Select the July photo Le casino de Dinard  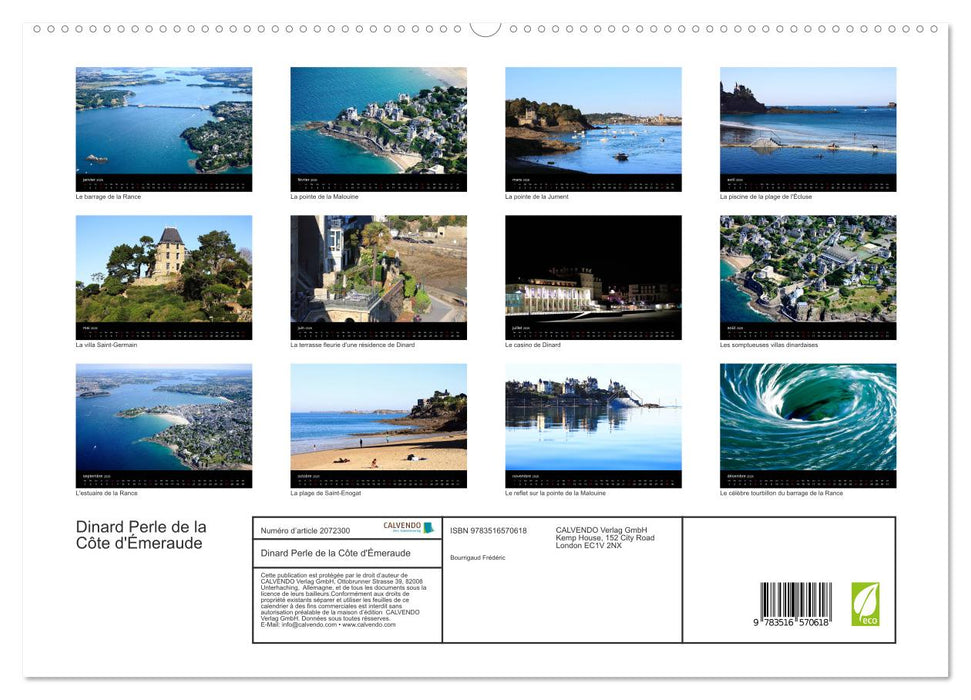pos(592,276)
